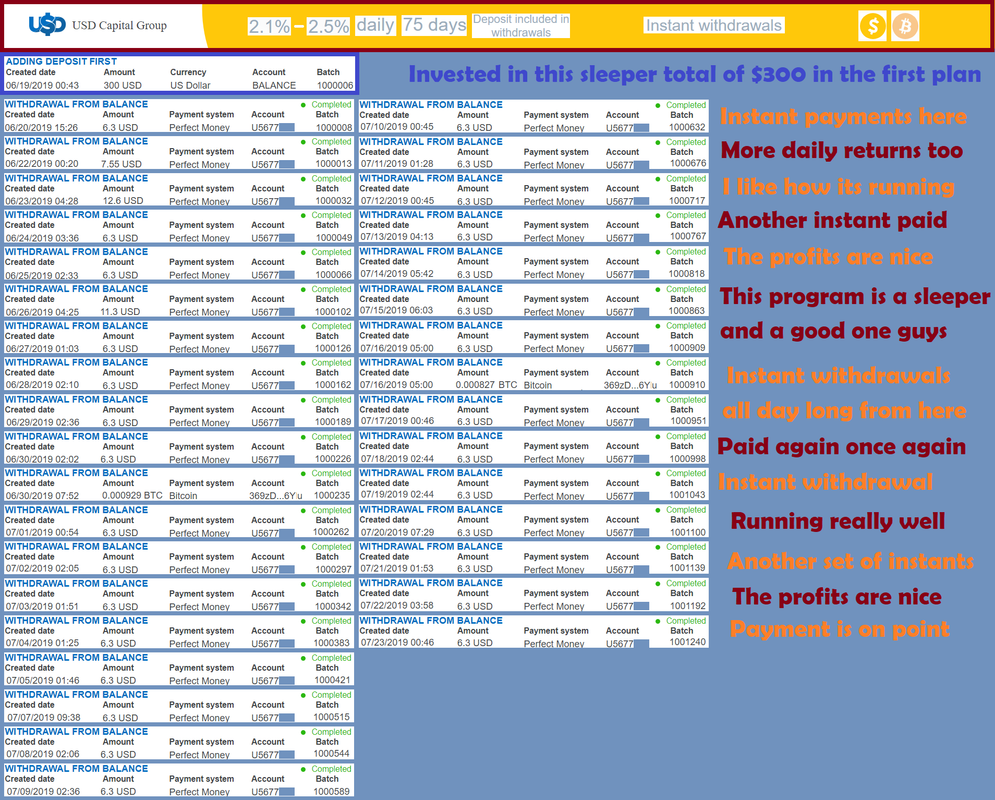This screenshot has width=995, height=800.
Task: Click the 'ADDING DEPOSIT FIRST' heading
Action: point(62,62)
